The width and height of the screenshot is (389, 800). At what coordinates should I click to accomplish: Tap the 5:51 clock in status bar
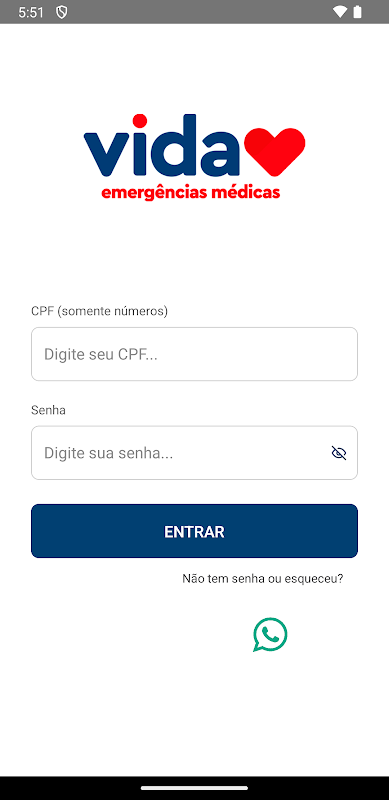(x=31, y=12)
